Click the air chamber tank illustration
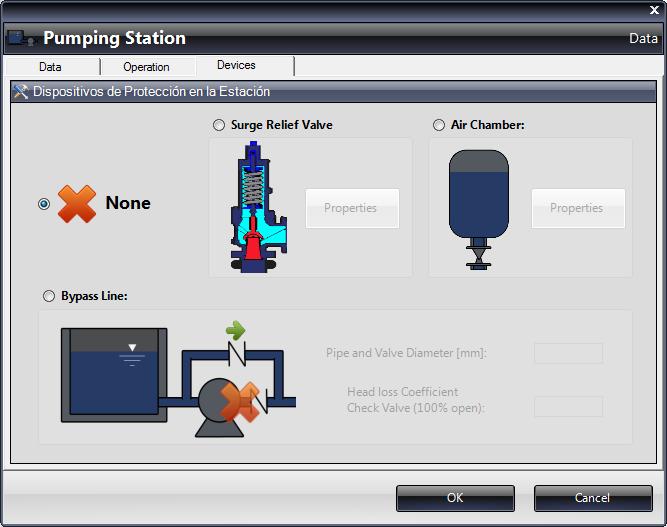Screen dimensions: 667x527 479,207
